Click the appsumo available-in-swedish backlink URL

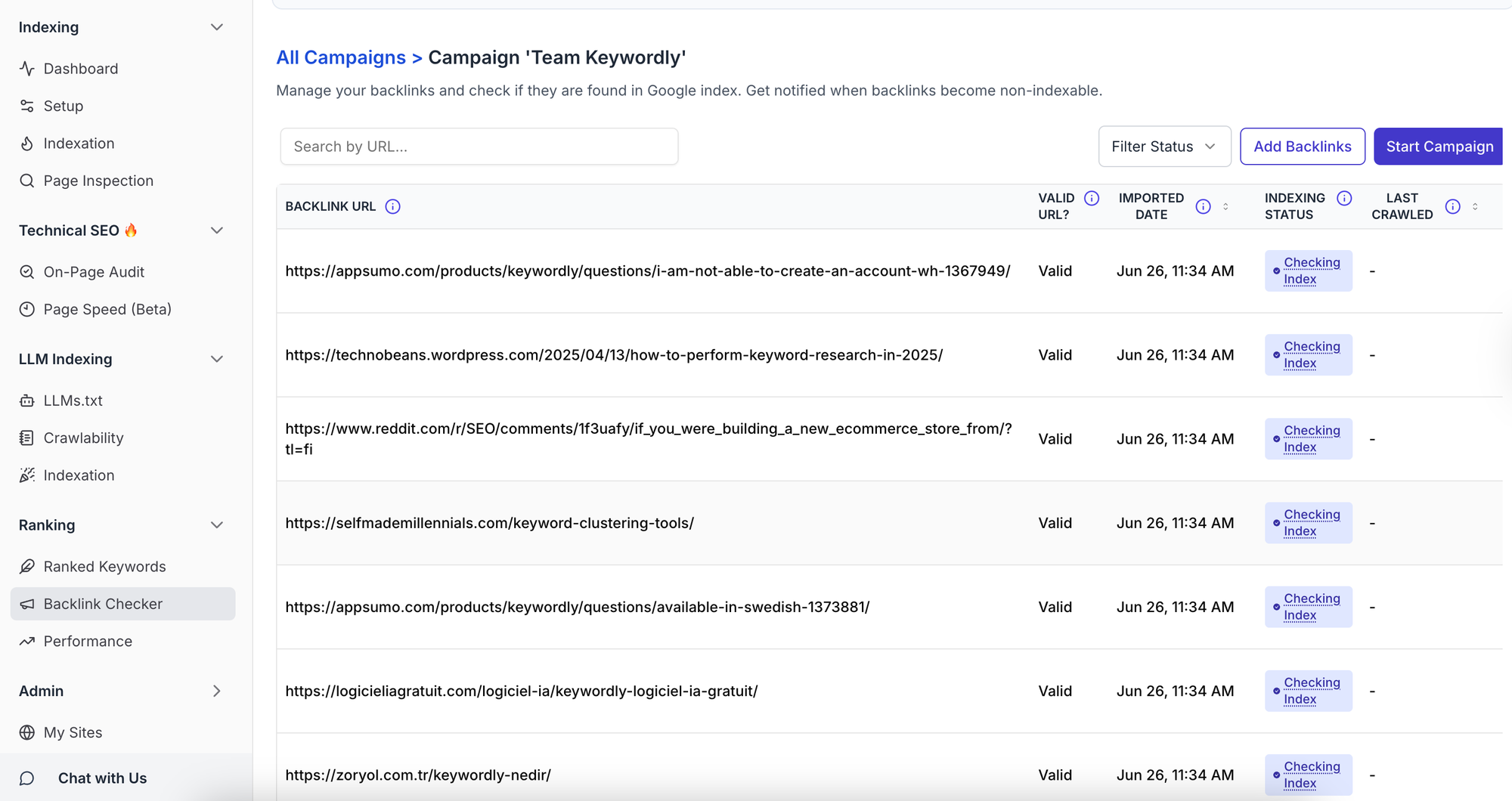[x=578, y=607]
